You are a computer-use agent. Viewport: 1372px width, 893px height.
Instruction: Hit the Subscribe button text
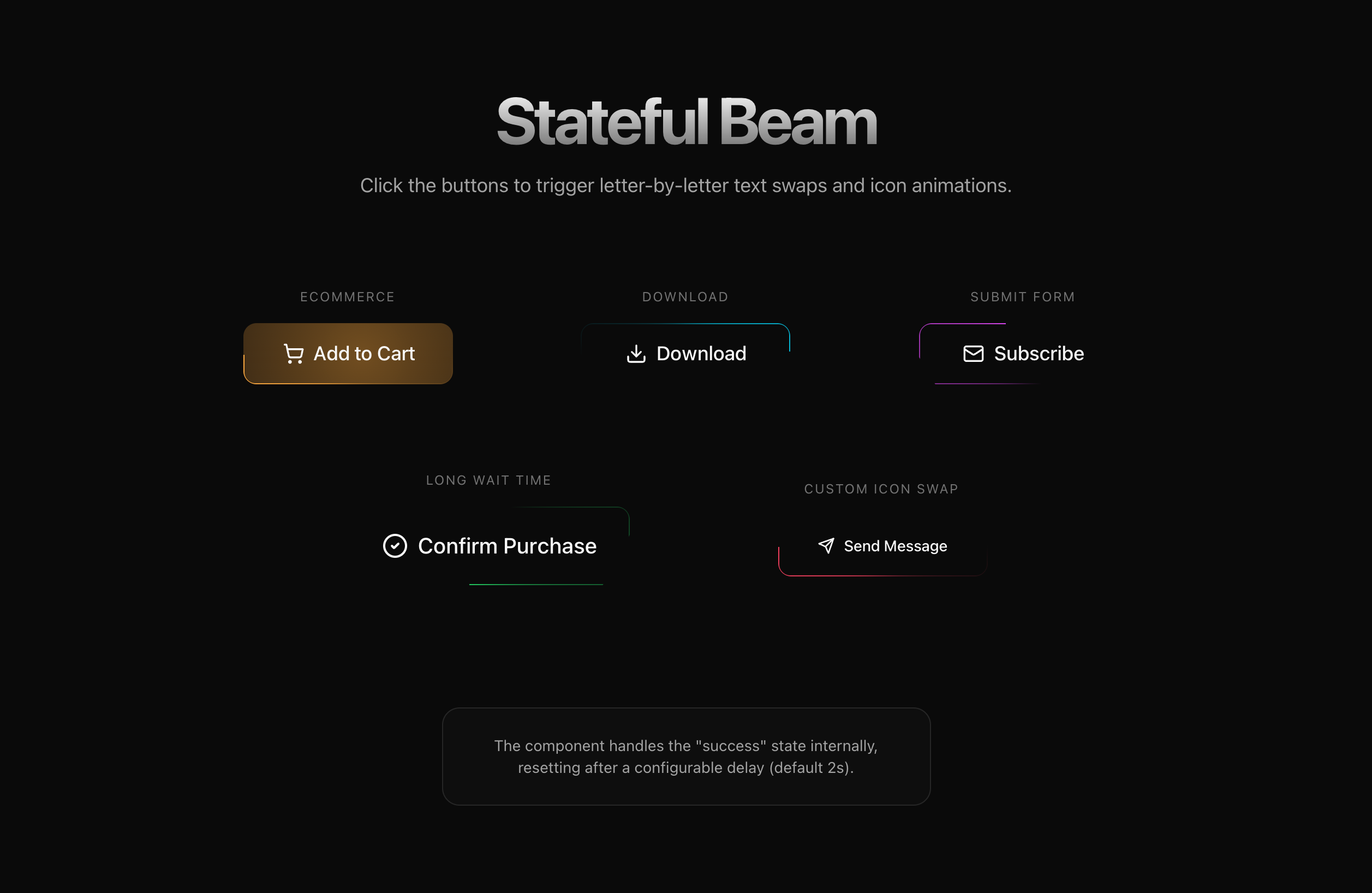point(1039,353)
